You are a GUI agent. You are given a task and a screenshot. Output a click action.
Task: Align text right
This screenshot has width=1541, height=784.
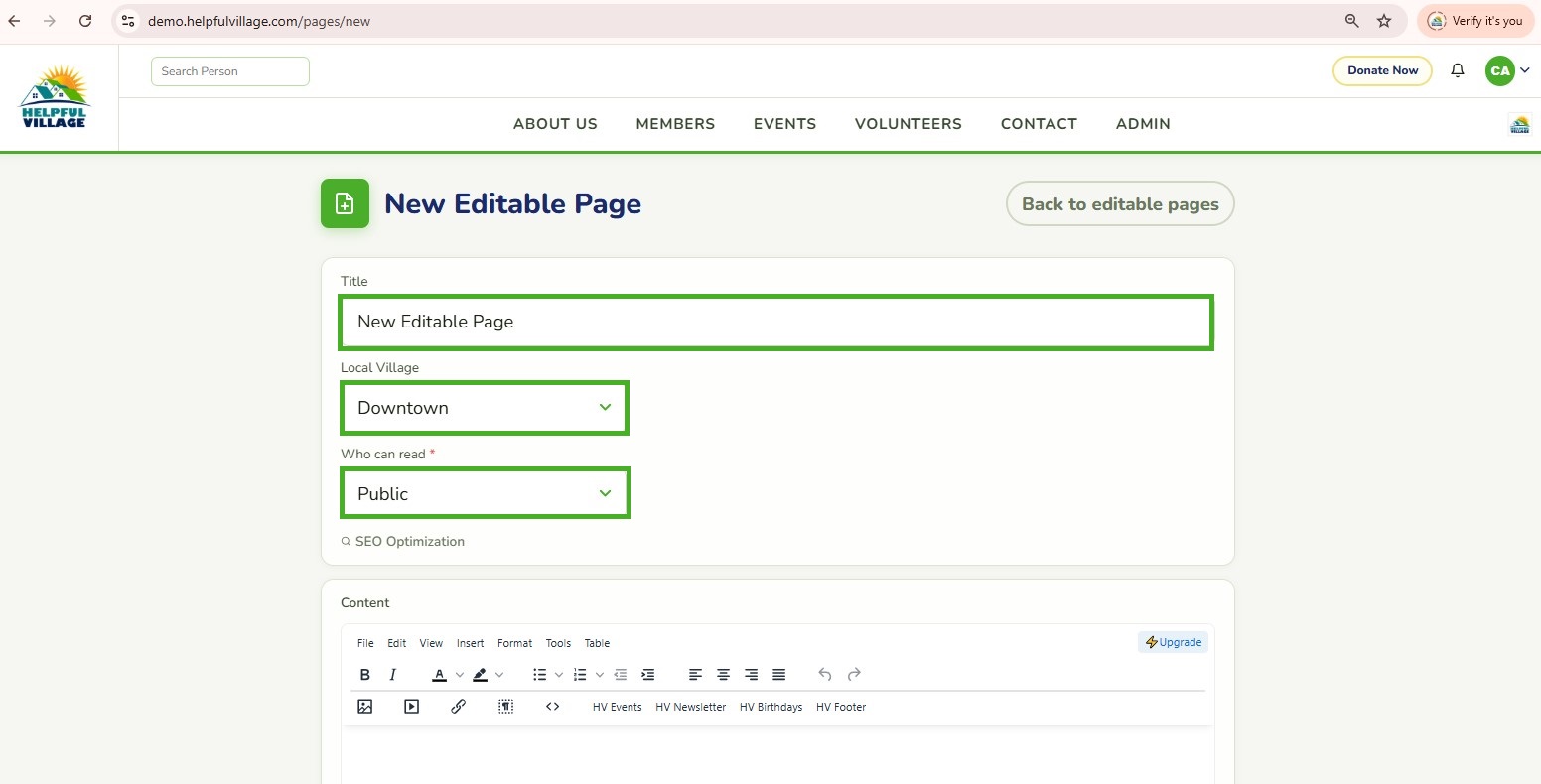tap(751, 675)
